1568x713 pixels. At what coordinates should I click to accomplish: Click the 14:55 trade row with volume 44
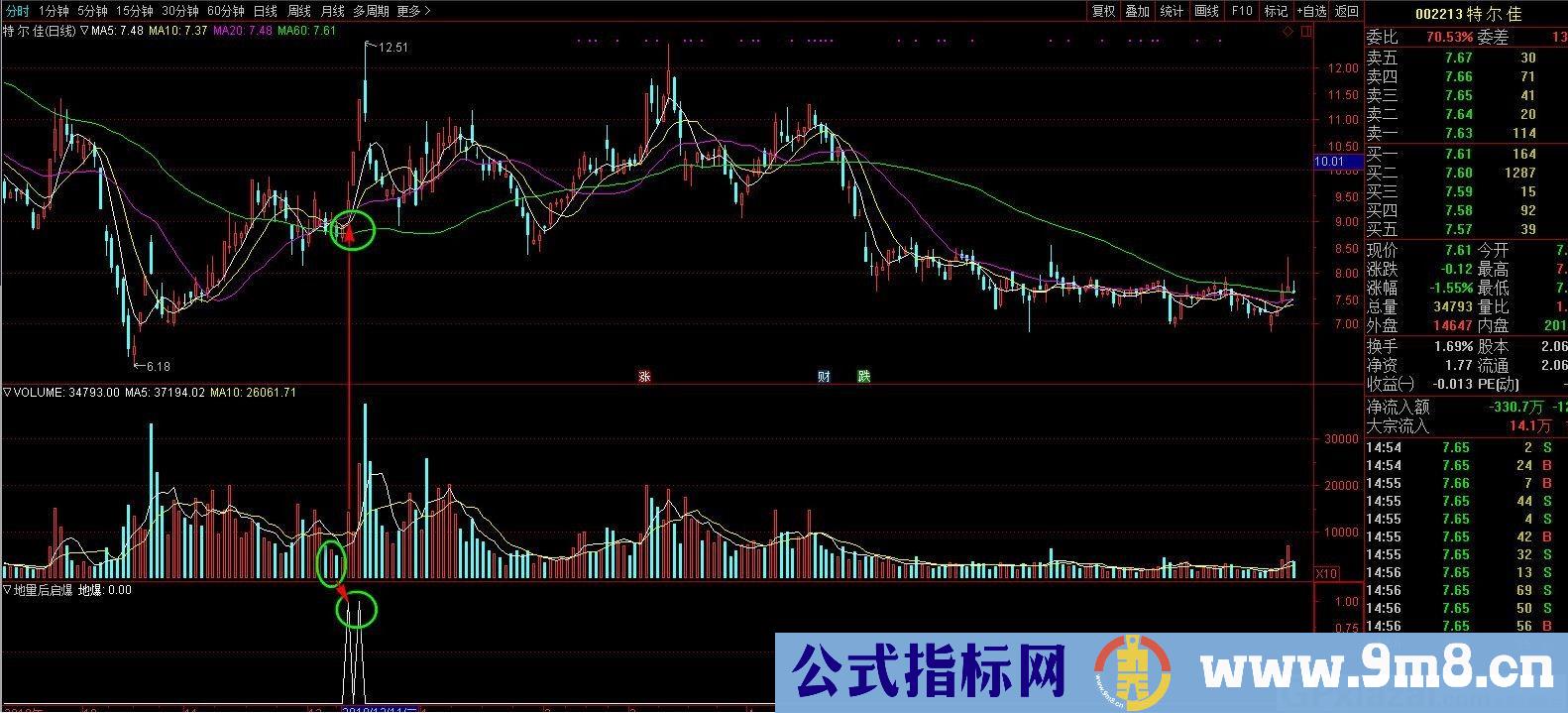coord(1466,501)
